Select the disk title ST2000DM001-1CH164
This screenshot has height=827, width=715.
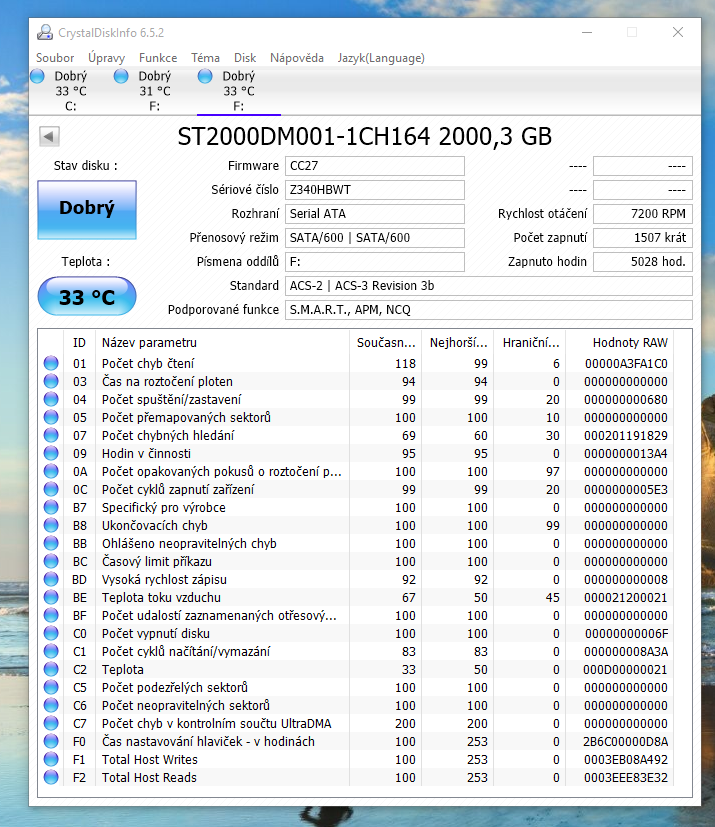point(304,137)
